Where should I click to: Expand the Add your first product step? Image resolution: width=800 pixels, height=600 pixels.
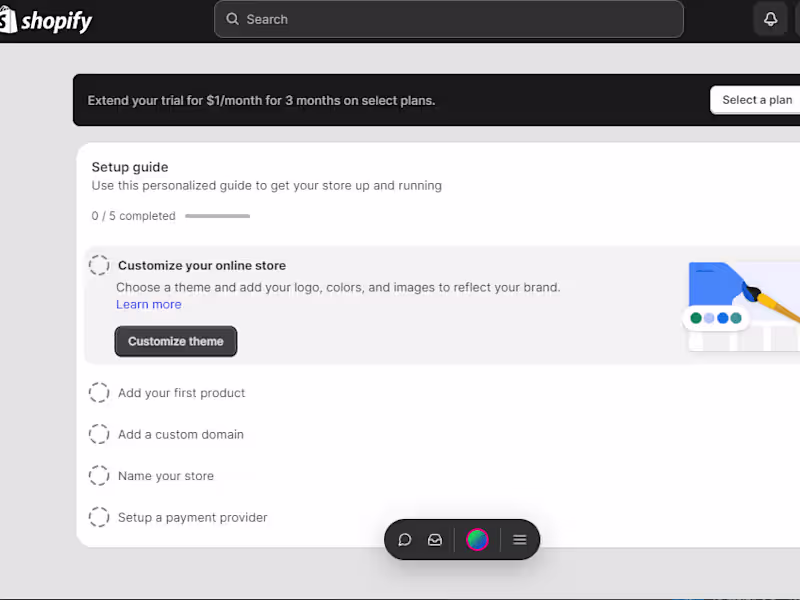181,393
